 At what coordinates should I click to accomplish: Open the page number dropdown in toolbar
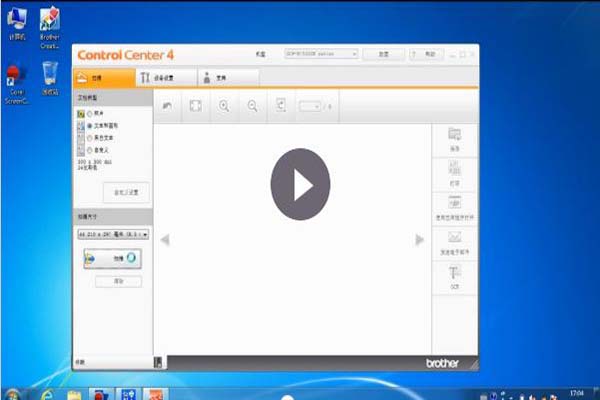[311, 105]
